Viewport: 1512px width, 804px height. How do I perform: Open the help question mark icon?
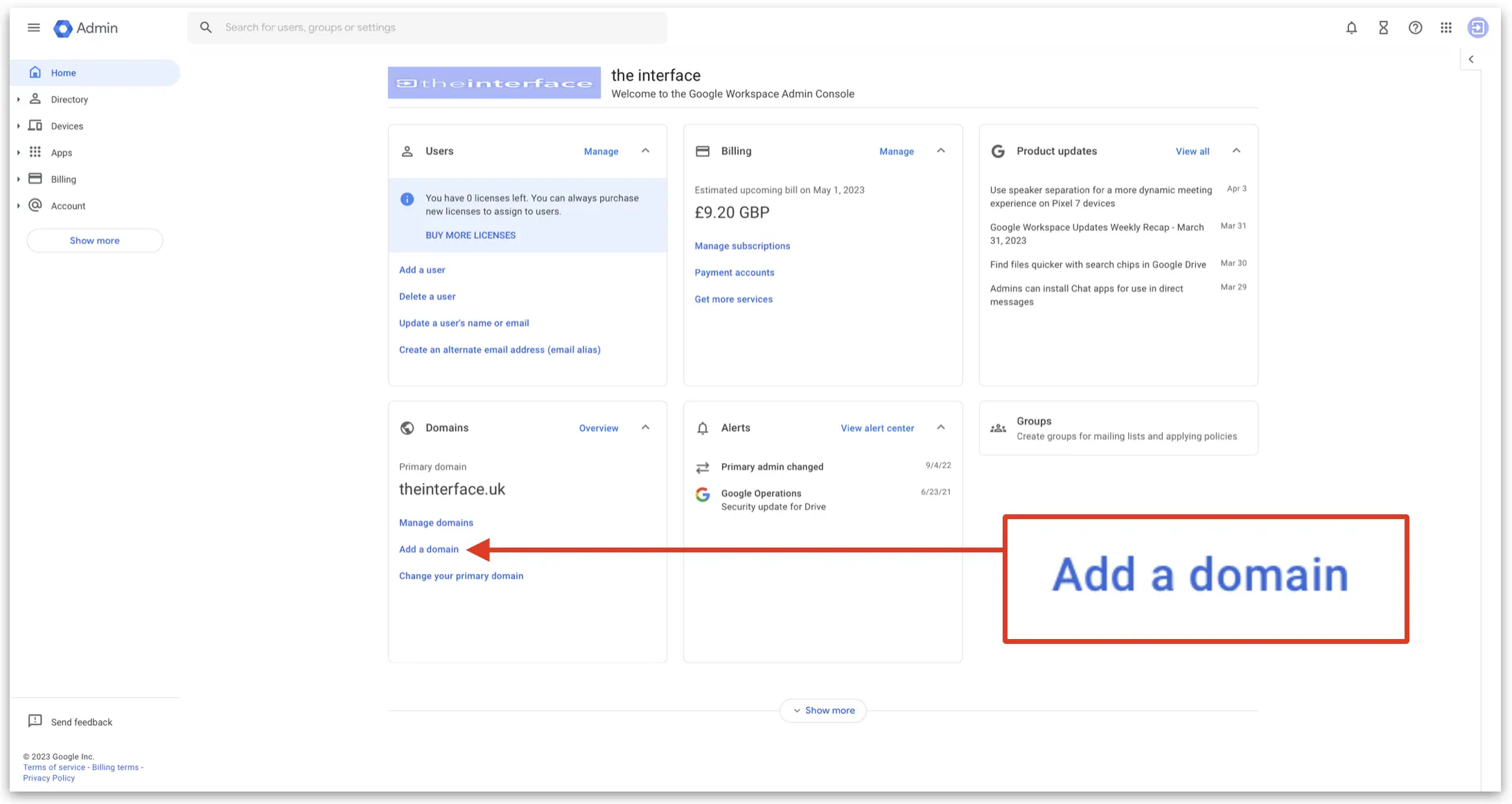coord(1415,28)
